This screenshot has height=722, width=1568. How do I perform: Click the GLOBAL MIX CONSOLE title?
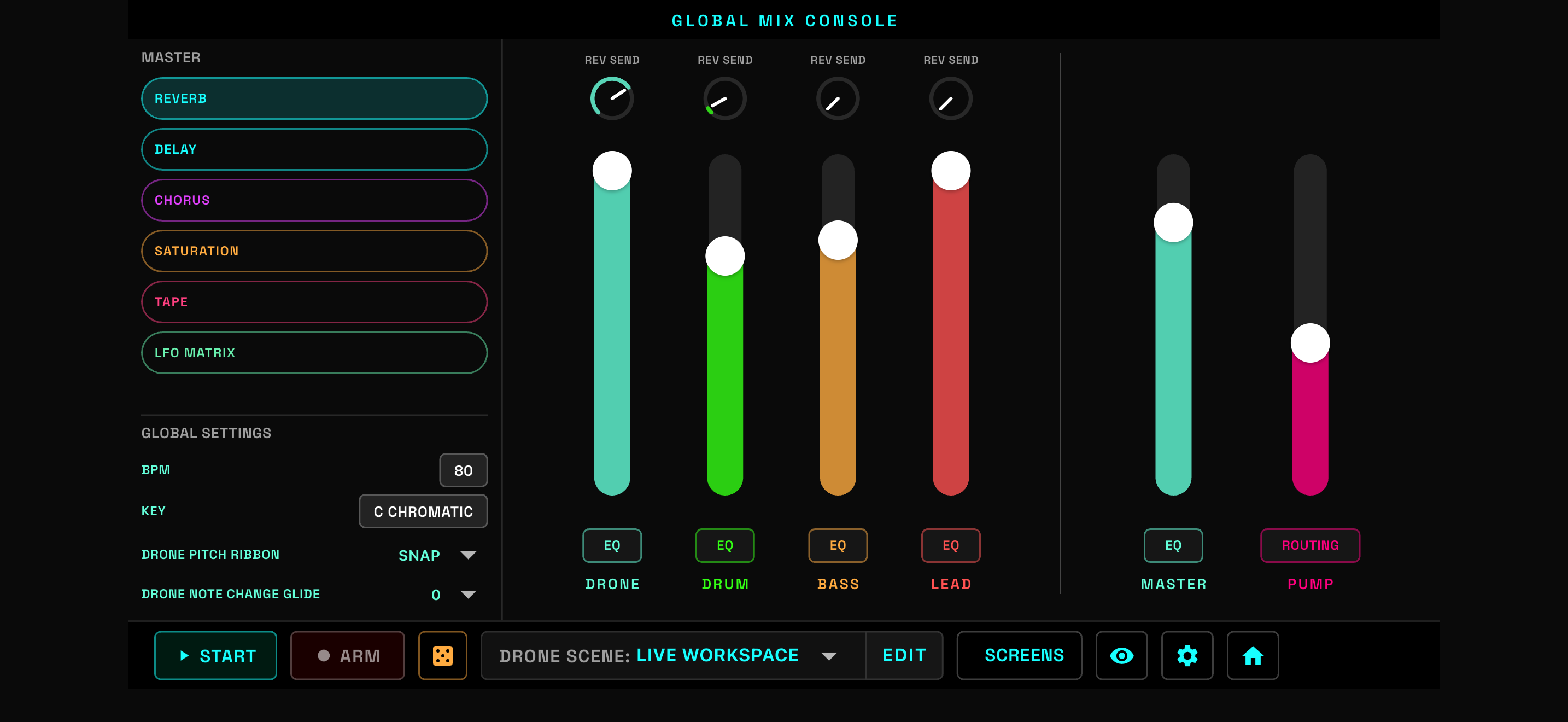pyautogui.click(x=784, y=21)
